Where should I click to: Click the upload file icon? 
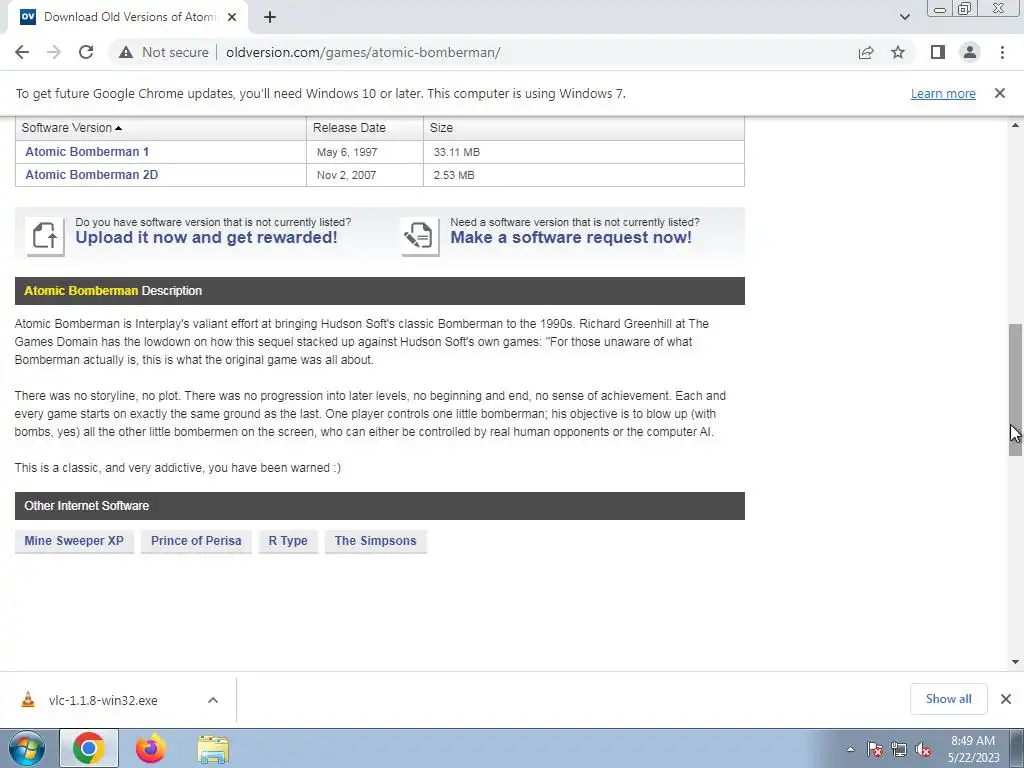click(x=44, y=236)
